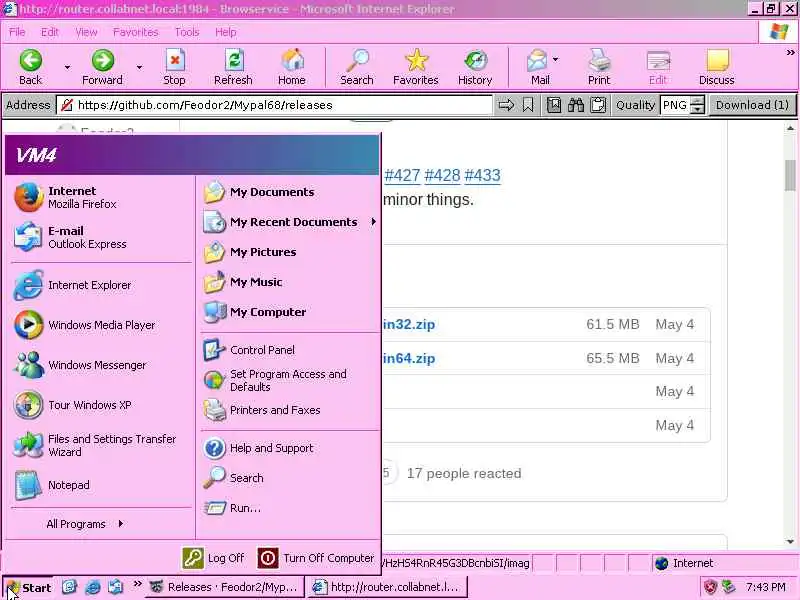The width and height of the screenshot is (800, 600).
Task: Open Windows Media Player
Action: [x=101, y=325]
